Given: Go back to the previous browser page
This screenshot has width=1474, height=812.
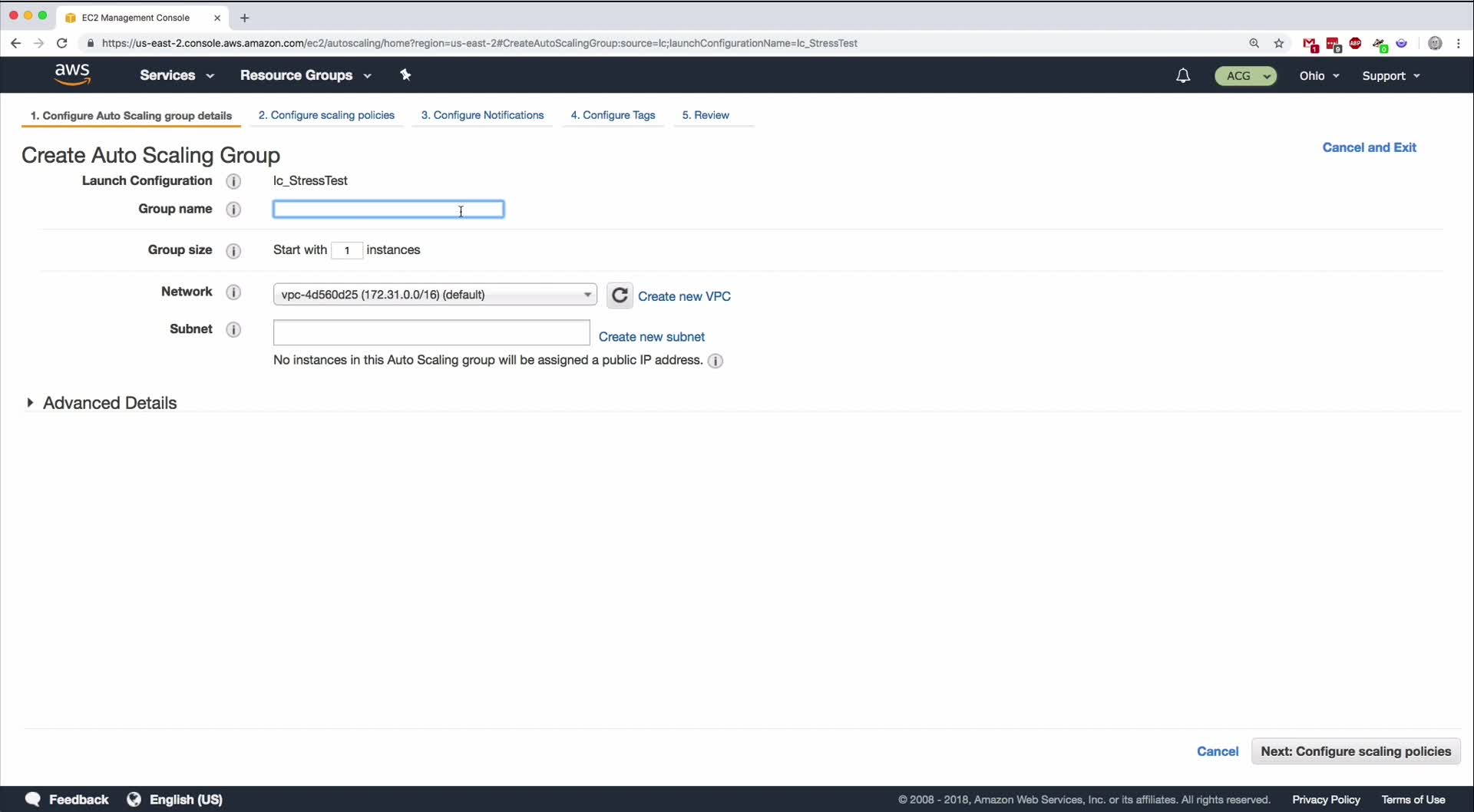Looking at the screenshot, I should (16, 43).
